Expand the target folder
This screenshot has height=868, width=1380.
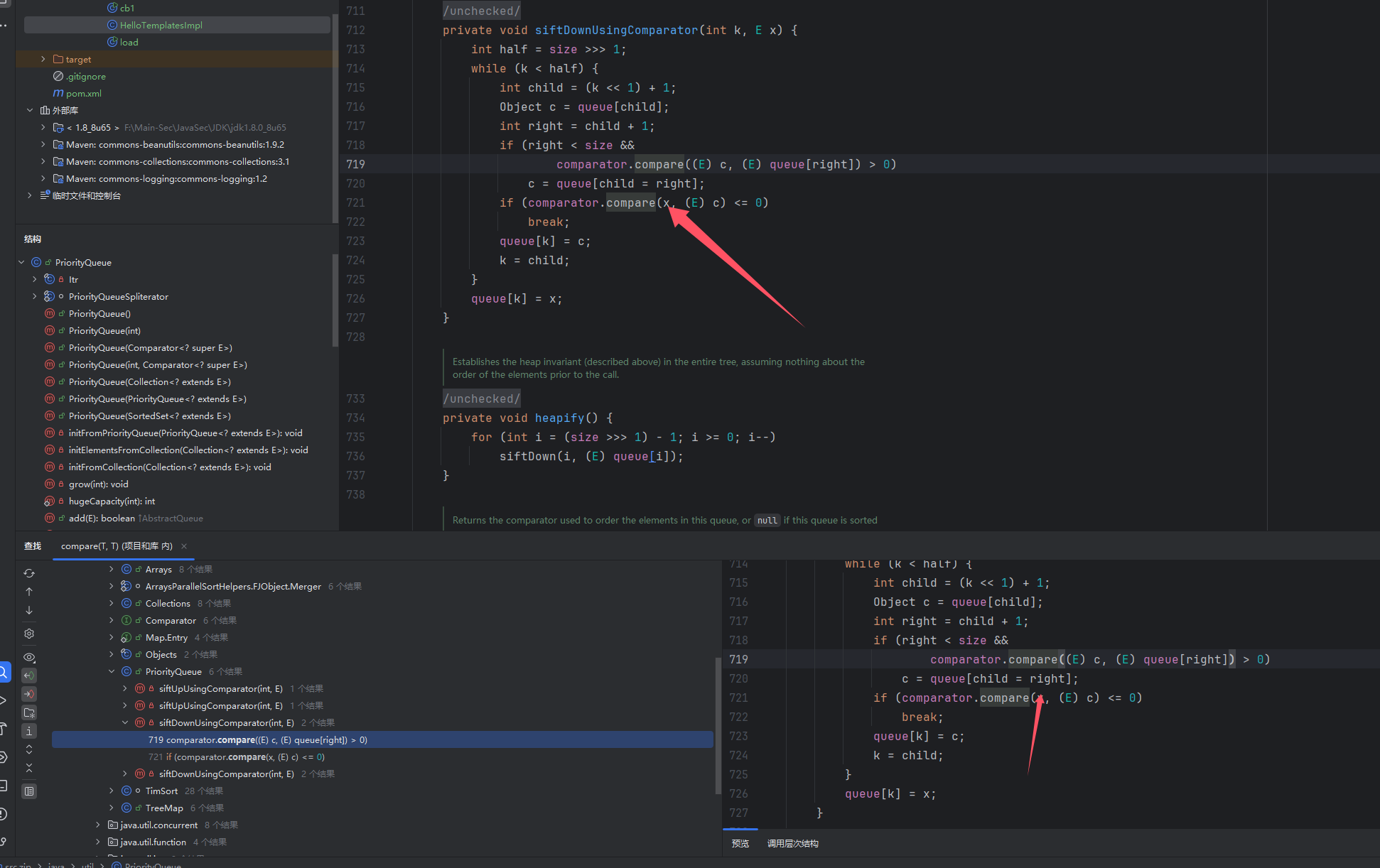click(43, 59)
